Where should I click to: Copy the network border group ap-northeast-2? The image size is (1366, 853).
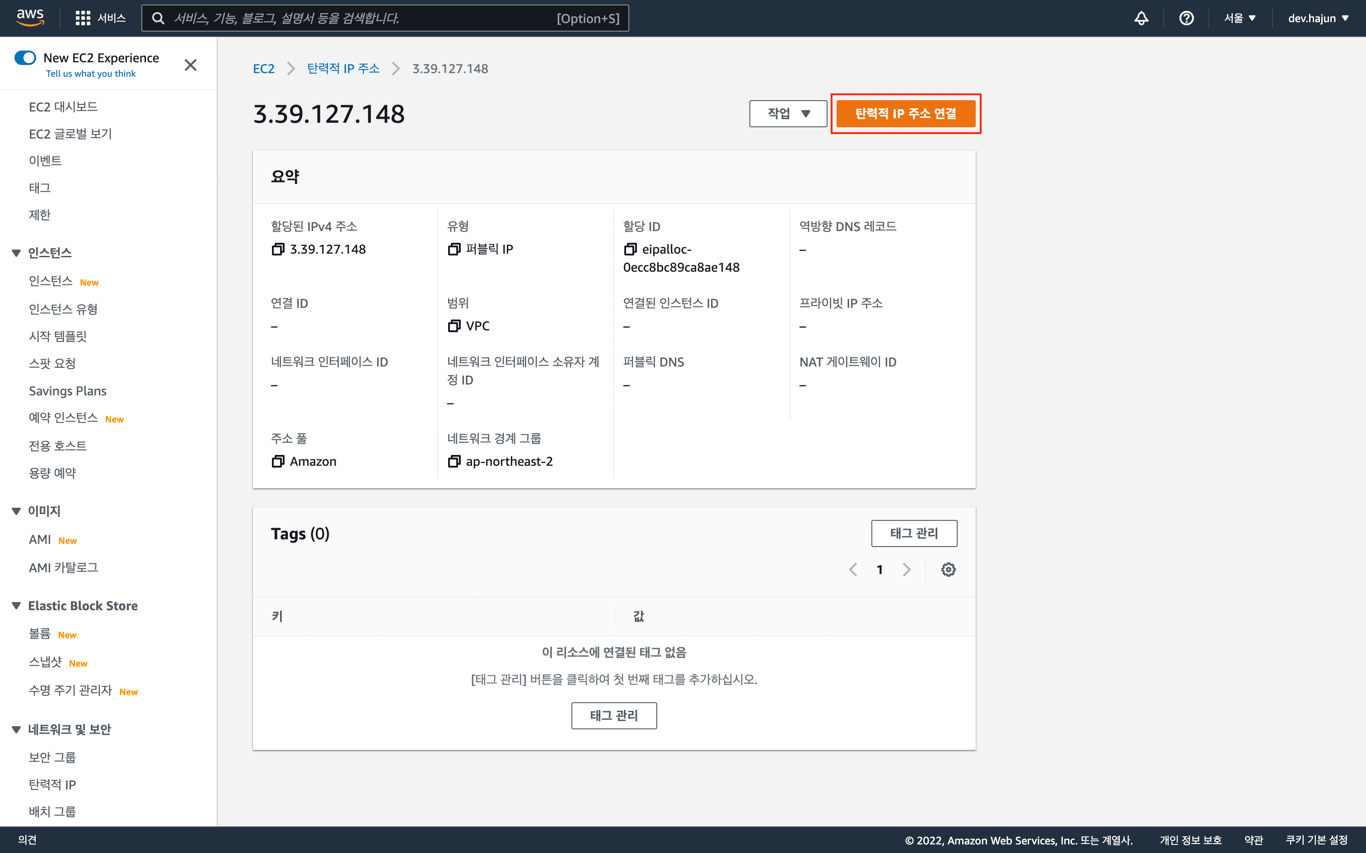point(454,461)
